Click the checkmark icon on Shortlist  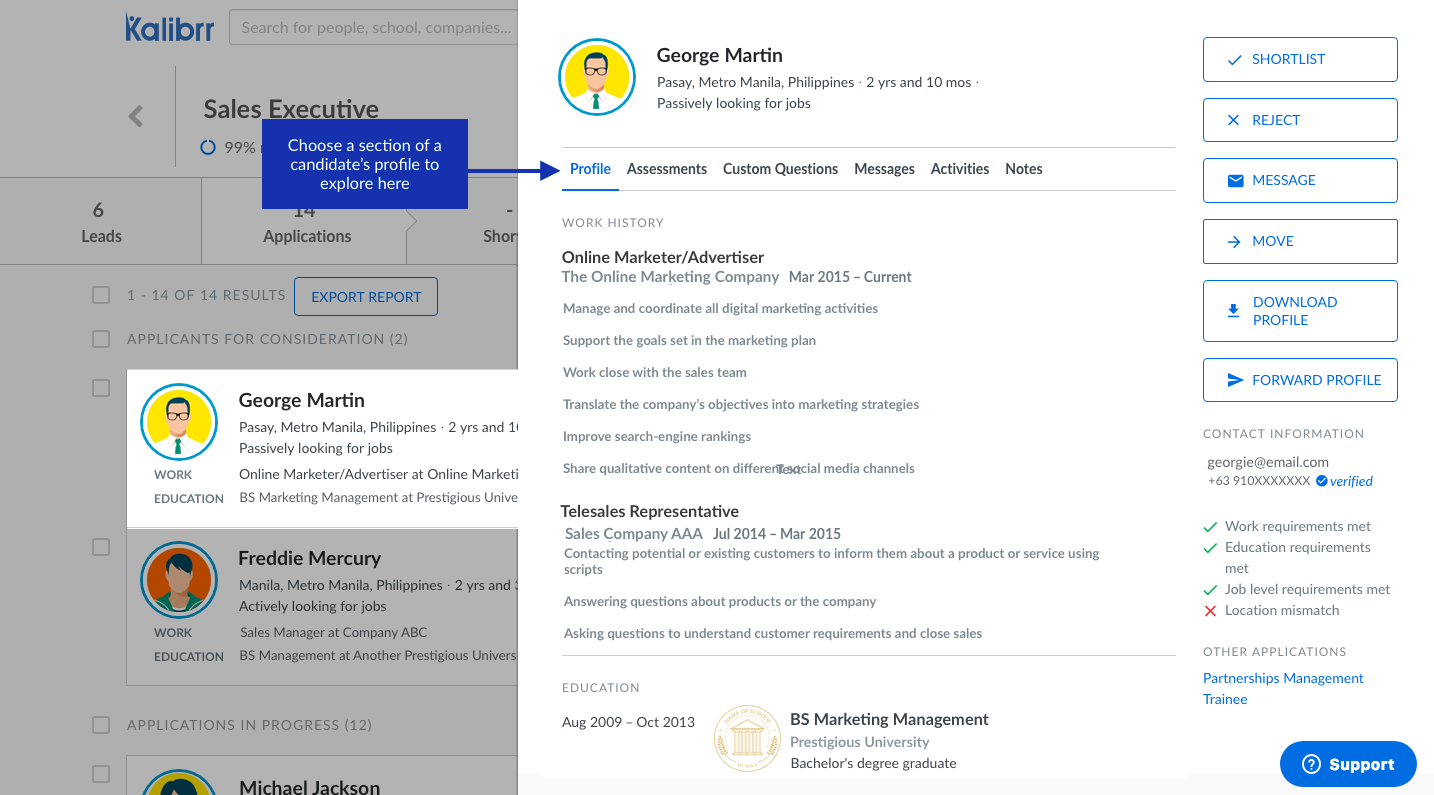coord(1235,60)
